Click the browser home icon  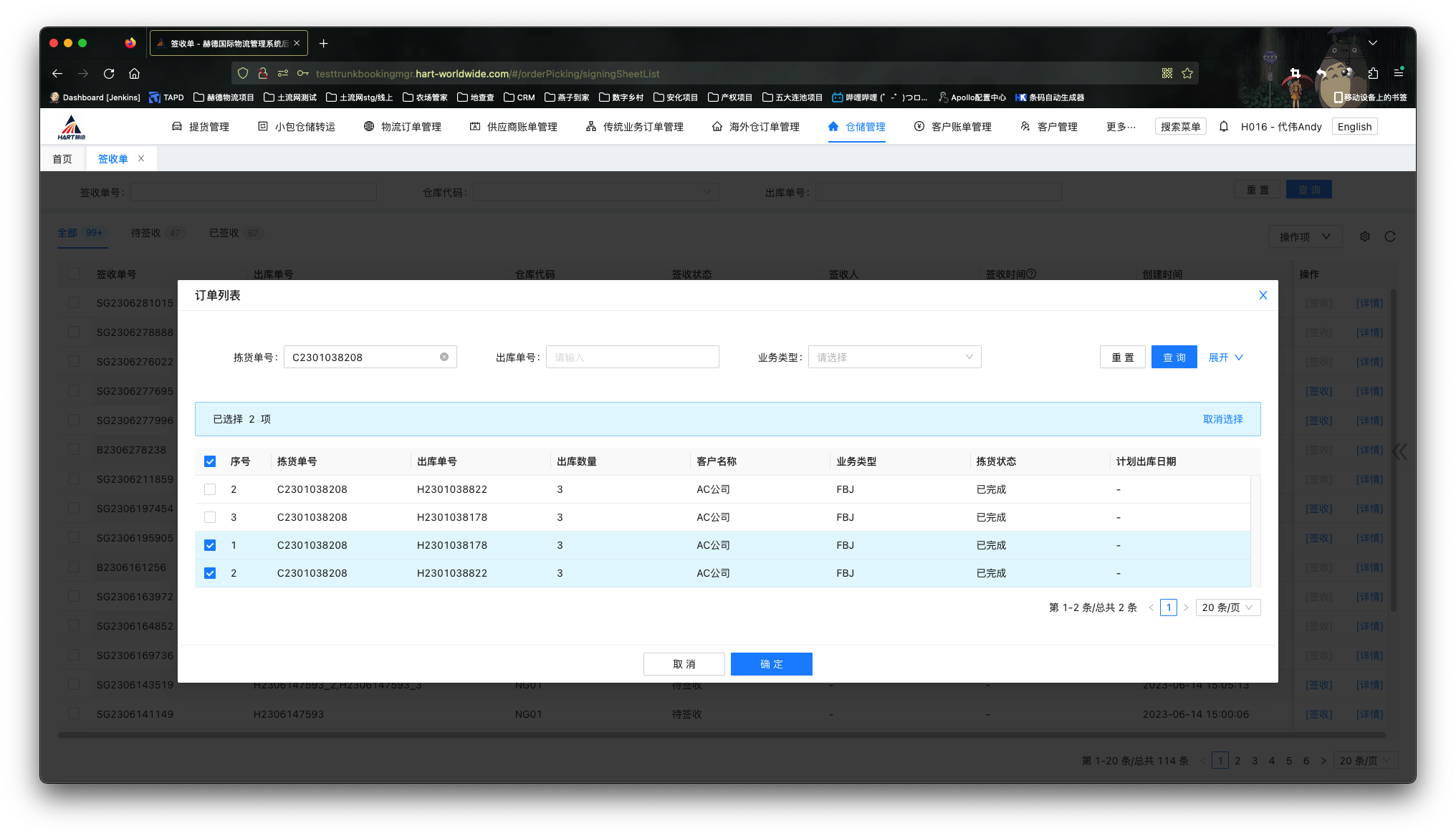point(134,73)
